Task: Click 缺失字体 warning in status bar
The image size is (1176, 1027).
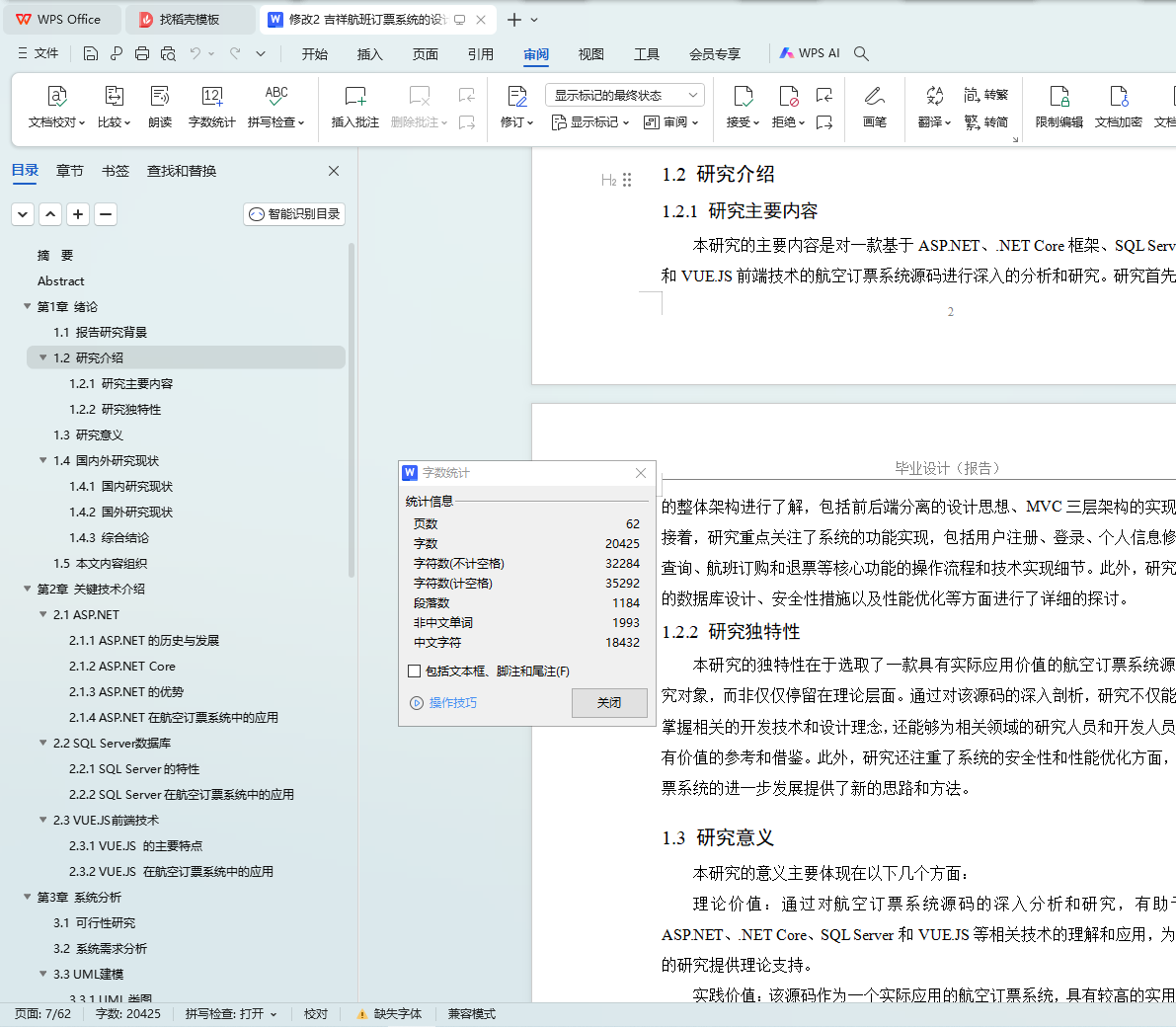Action: [389, 1013]
